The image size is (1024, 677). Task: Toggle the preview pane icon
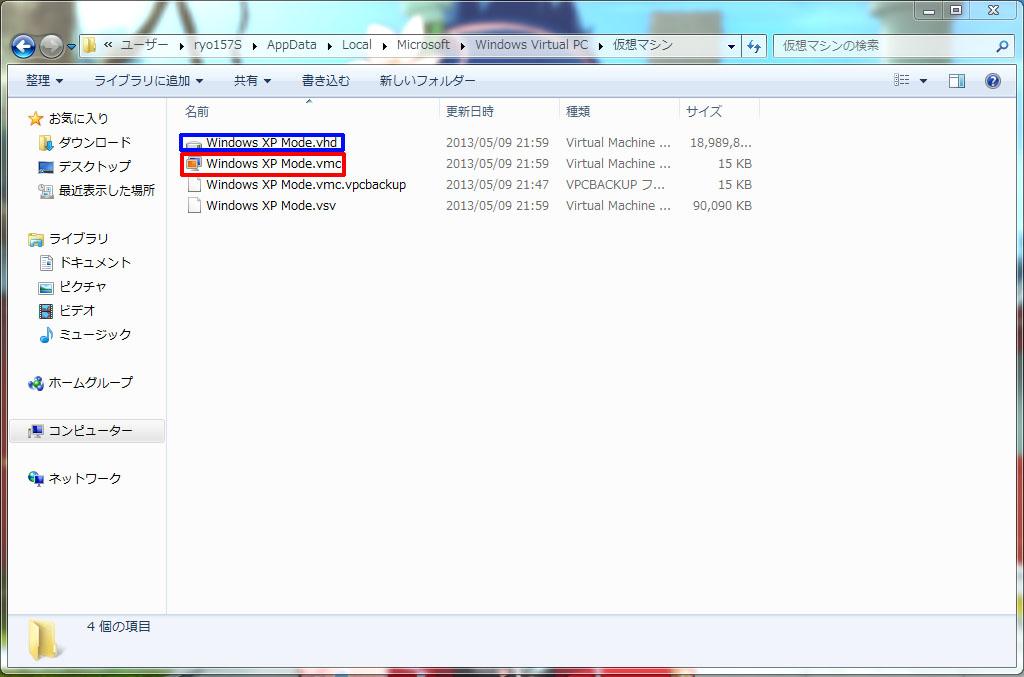coord(957,81)
